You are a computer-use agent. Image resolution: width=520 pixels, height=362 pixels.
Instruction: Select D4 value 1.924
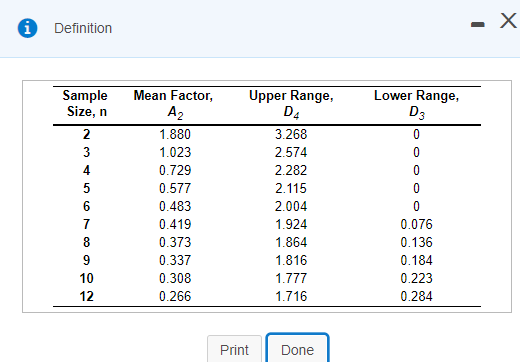[291, 225]
